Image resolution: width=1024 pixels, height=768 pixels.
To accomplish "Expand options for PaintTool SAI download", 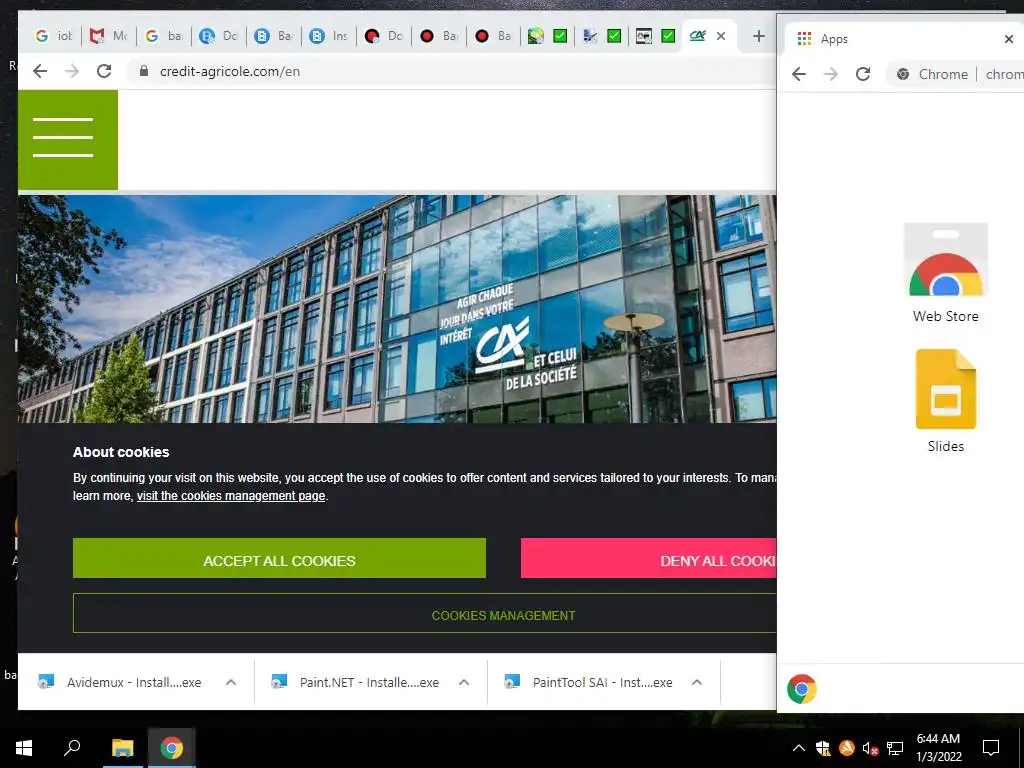I will coord(697,682).
